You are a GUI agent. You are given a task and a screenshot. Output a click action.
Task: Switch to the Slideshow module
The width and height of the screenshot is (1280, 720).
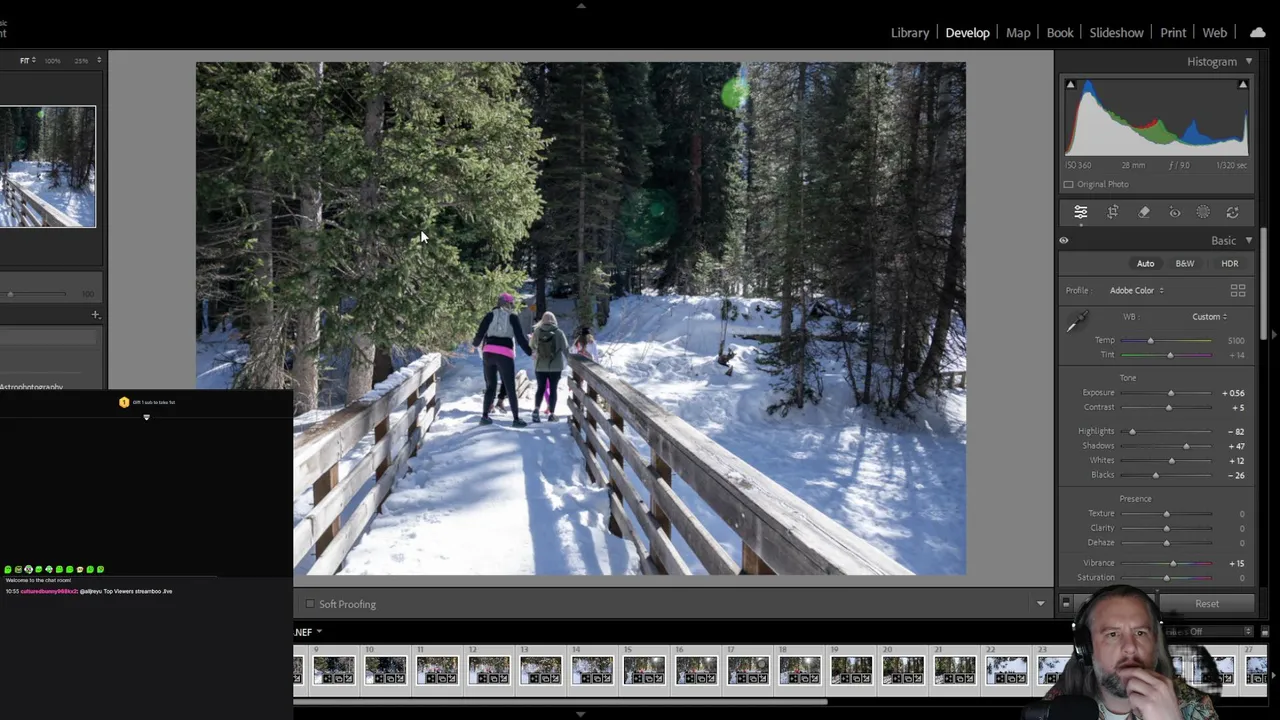click(1117, 33)
